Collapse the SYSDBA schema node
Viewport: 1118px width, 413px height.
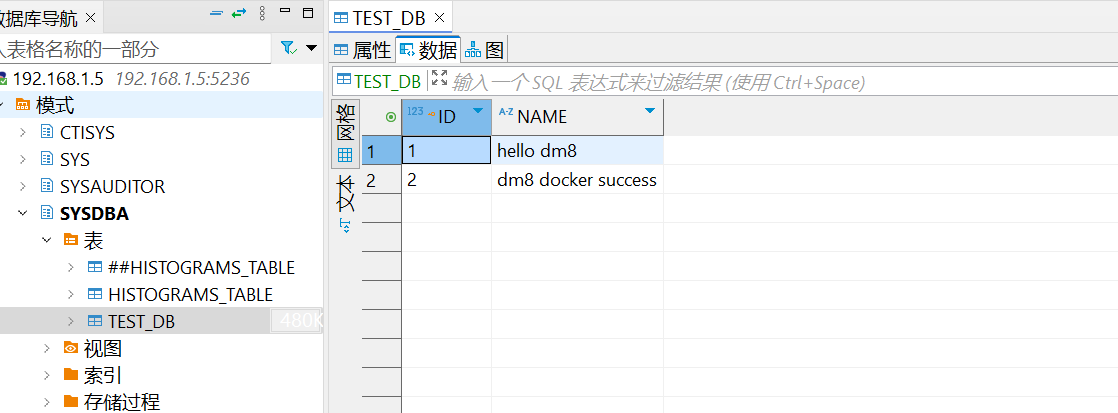pos(23,213)
